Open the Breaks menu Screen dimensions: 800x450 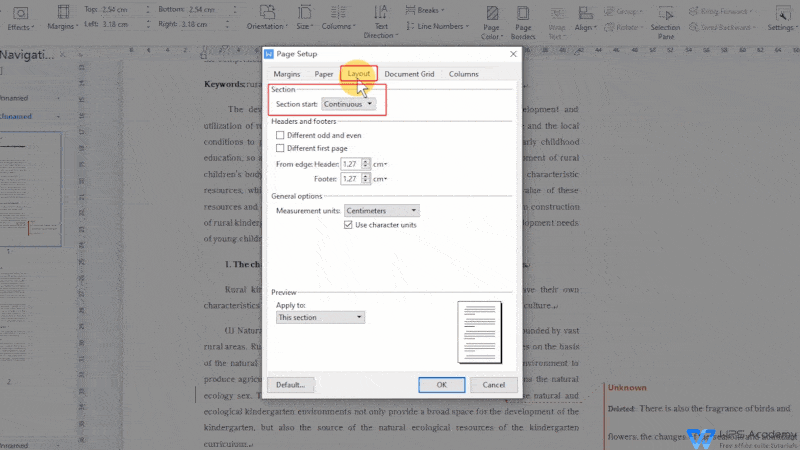[424, 10]
